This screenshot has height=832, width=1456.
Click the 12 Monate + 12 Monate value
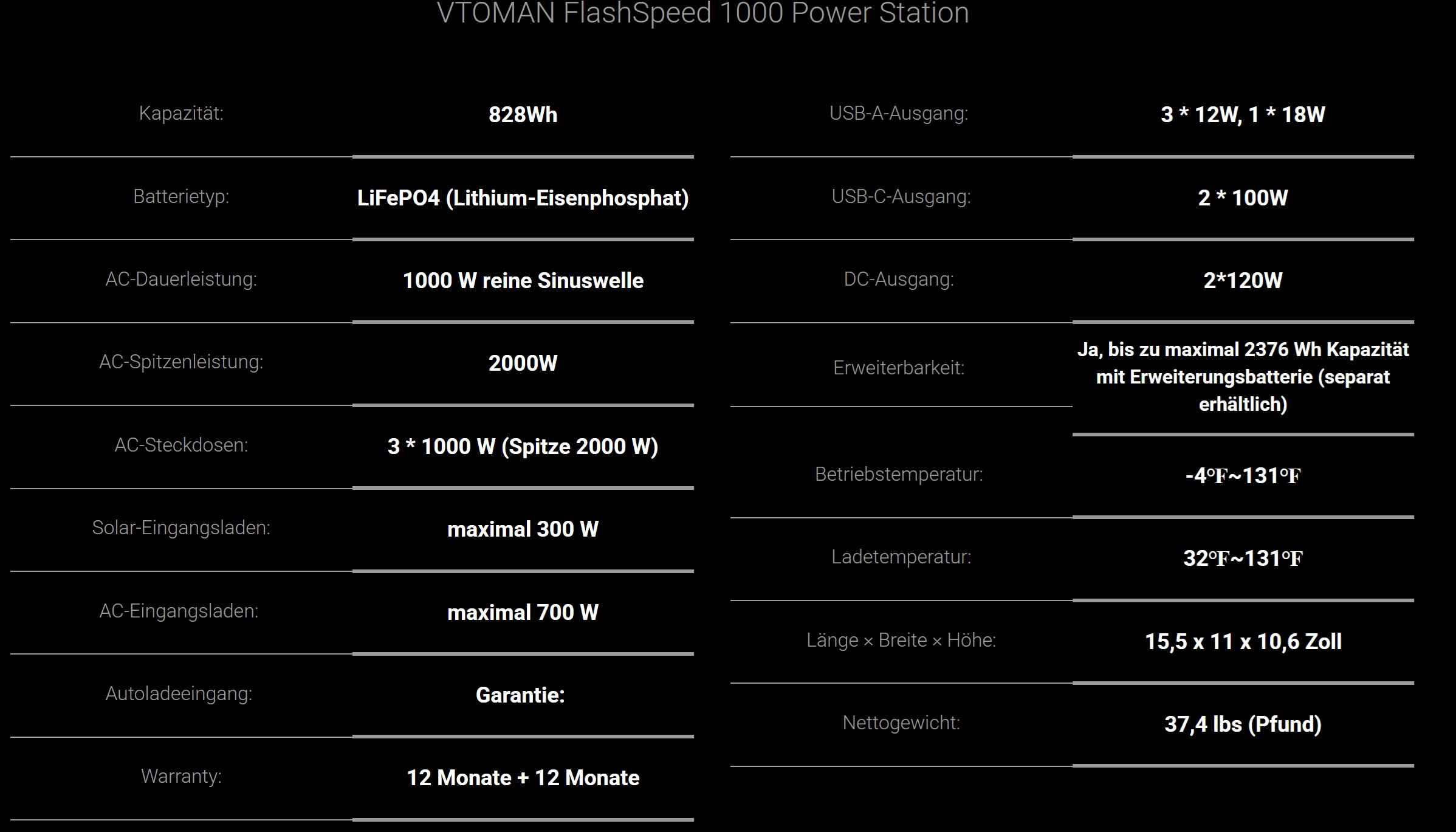pyautogui.click(x=523, y=778)
